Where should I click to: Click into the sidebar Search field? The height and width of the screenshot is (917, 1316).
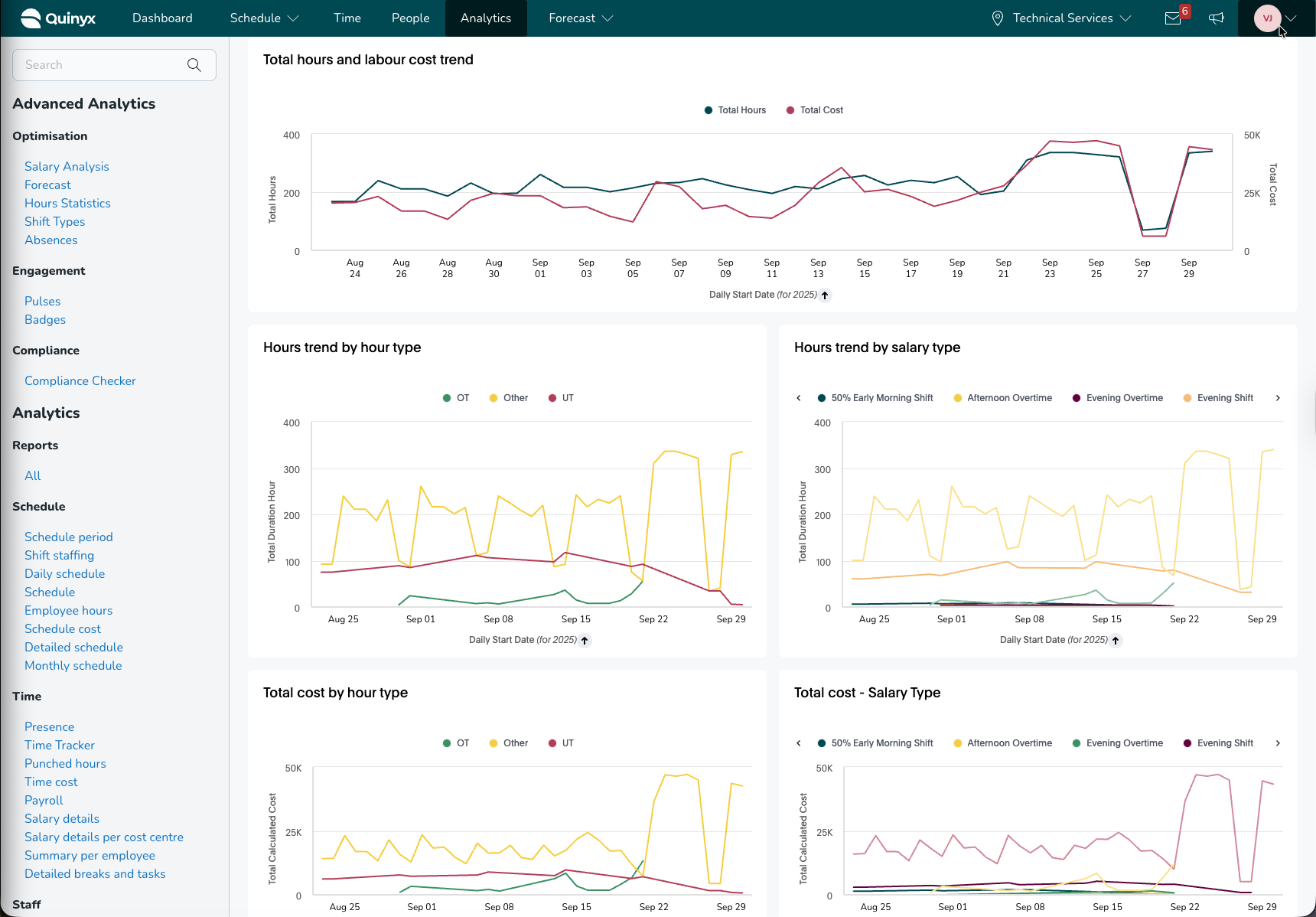(99, 65)
